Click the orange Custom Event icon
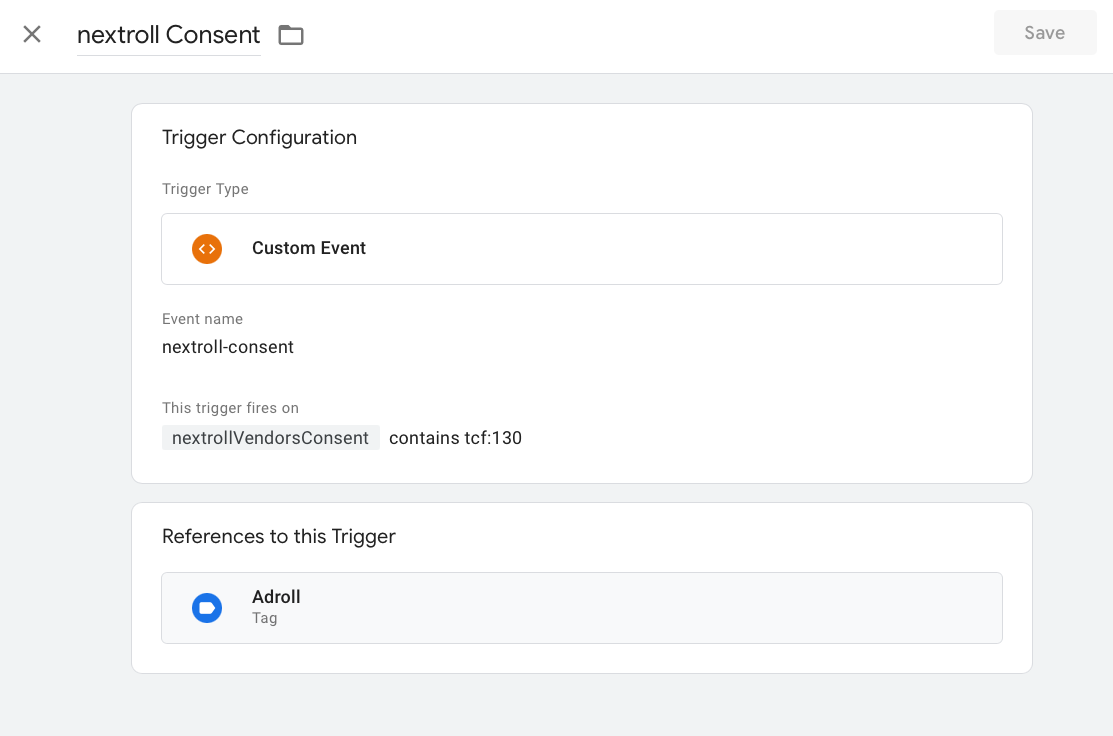1113x736 pixels. [207, 249]
